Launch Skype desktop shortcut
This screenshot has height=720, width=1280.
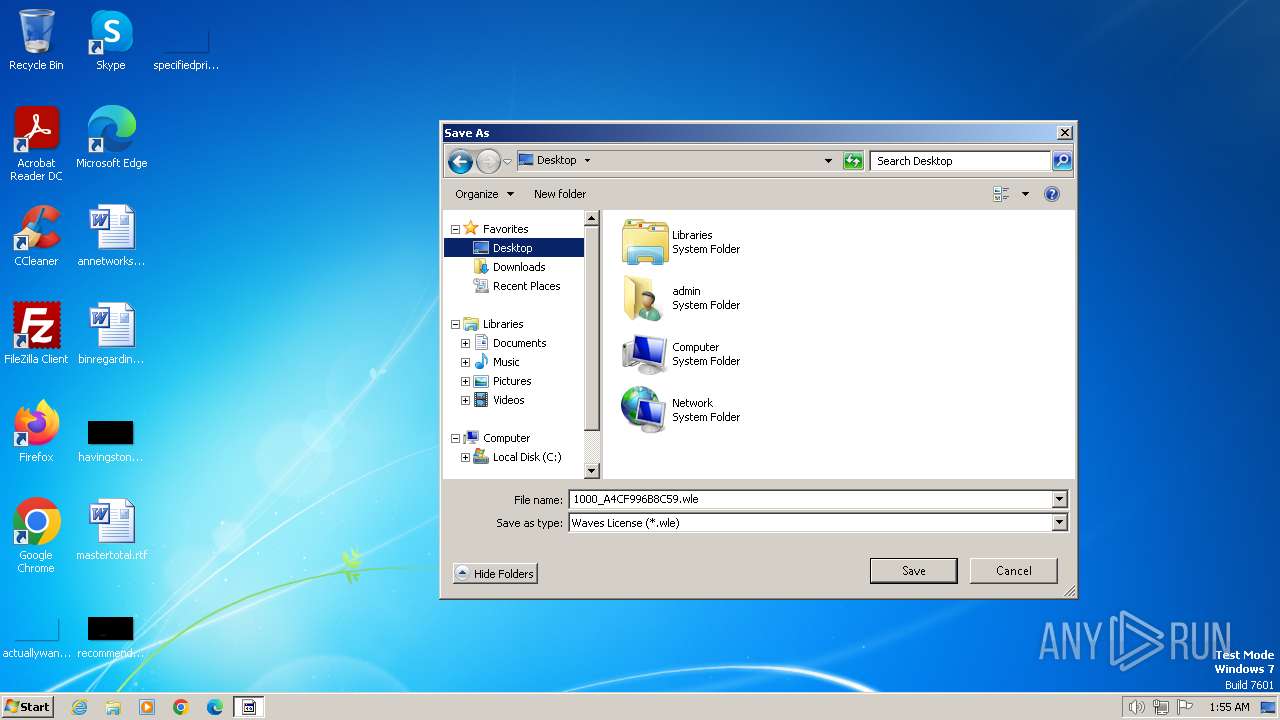[x=111, y=40]
